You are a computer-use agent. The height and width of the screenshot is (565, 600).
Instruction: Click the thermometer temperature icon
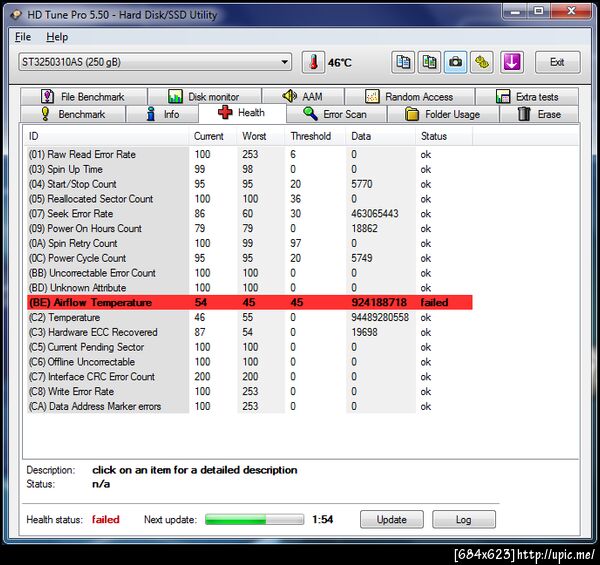point(313,62)
